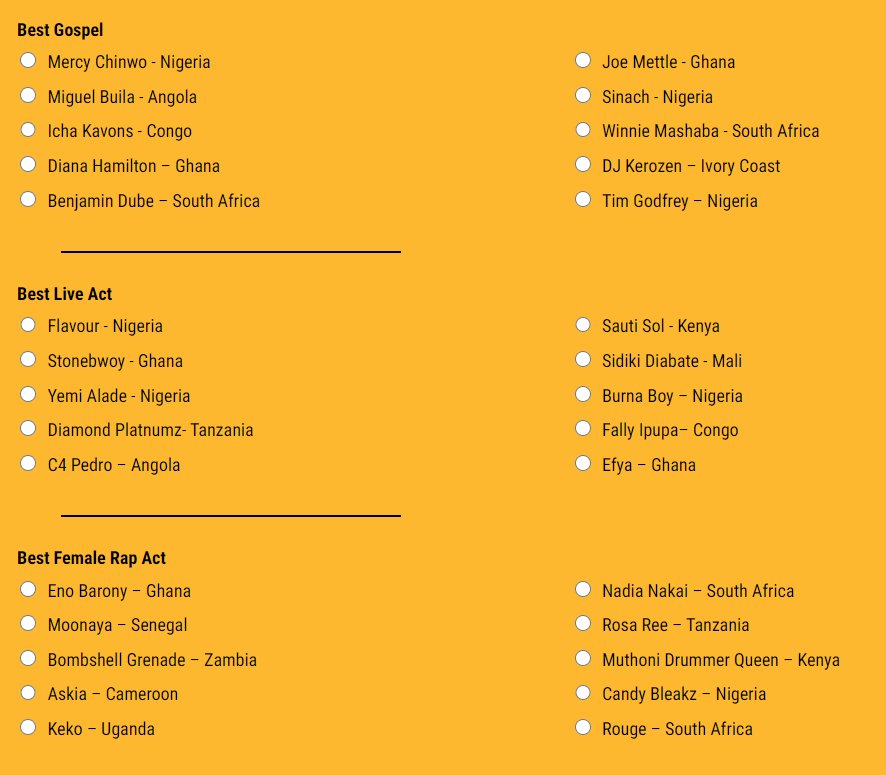
Task: Select Mercy Chinwo - Nigeria radio button
Action: tap(28, 61)
